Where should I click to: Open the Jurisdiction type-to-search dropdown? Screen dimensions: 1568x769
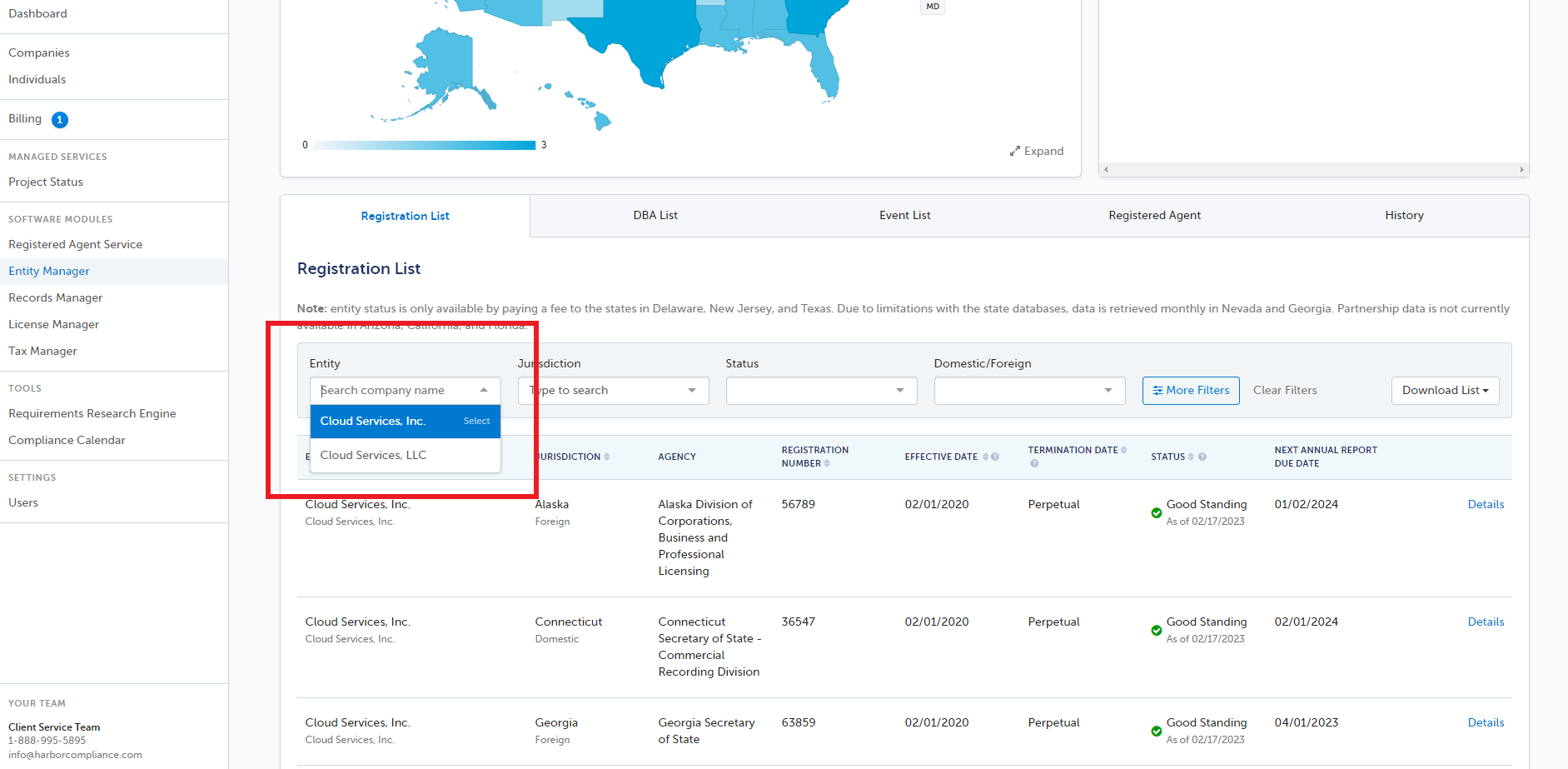pyautogui.click(x=614, y=391)
